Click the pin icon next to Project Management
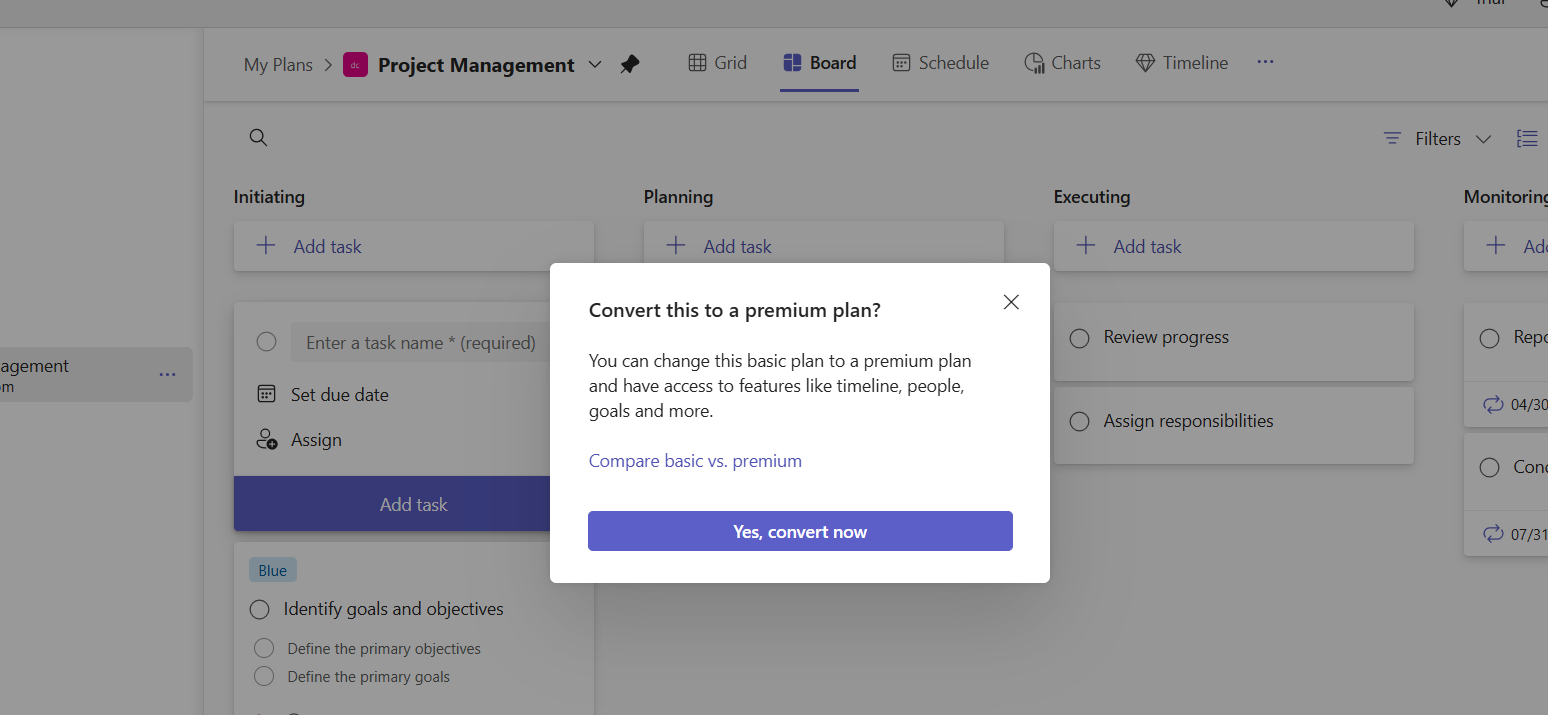 pyautogui.click(x=629, y=65)
